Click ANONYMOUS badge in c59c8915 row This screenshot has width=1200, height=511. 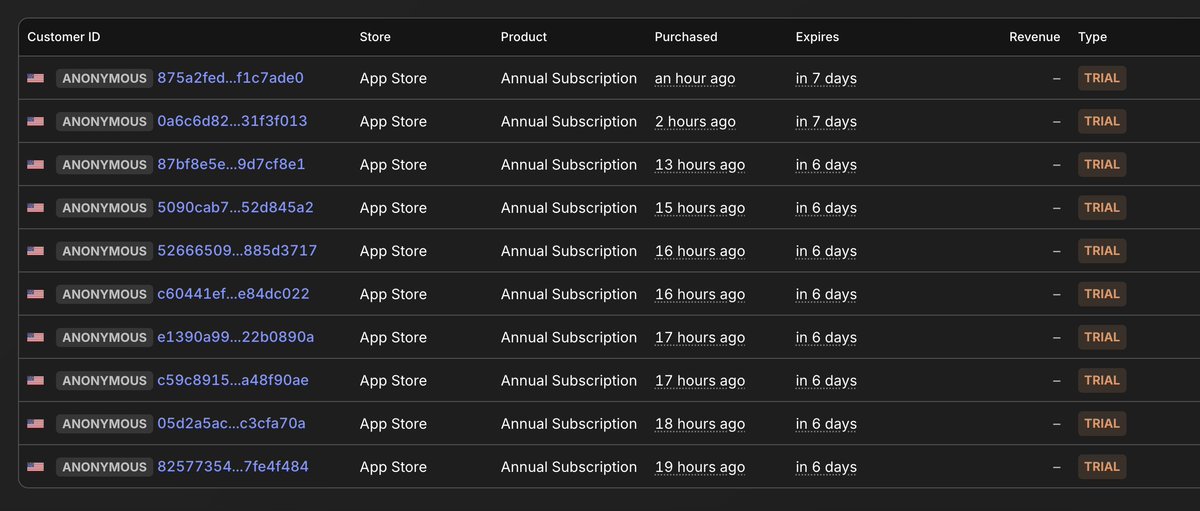[x=104, y=380]
